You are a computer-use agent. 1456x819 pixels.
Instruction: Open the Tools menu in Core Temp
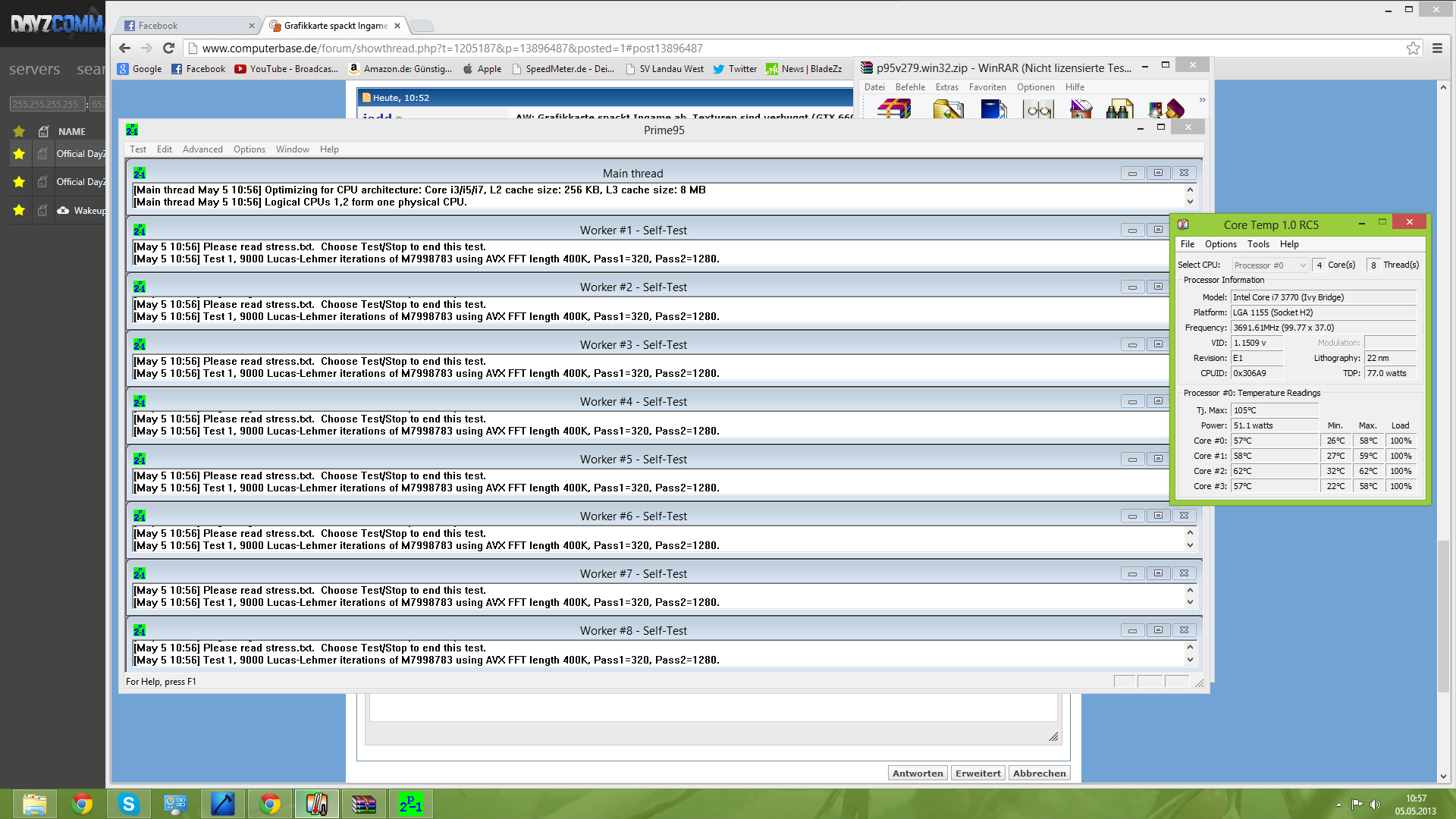click(1258, 244)
